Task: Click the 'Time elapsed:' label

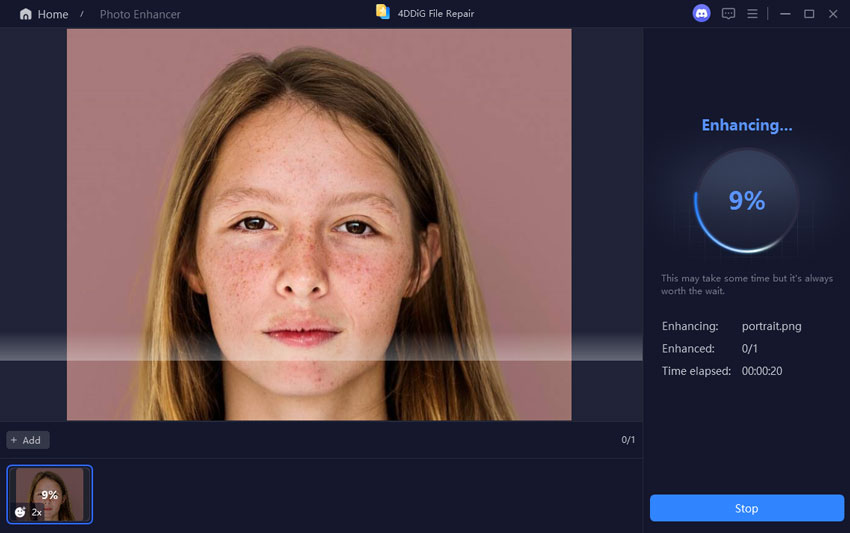Action: tap(696, 371)
